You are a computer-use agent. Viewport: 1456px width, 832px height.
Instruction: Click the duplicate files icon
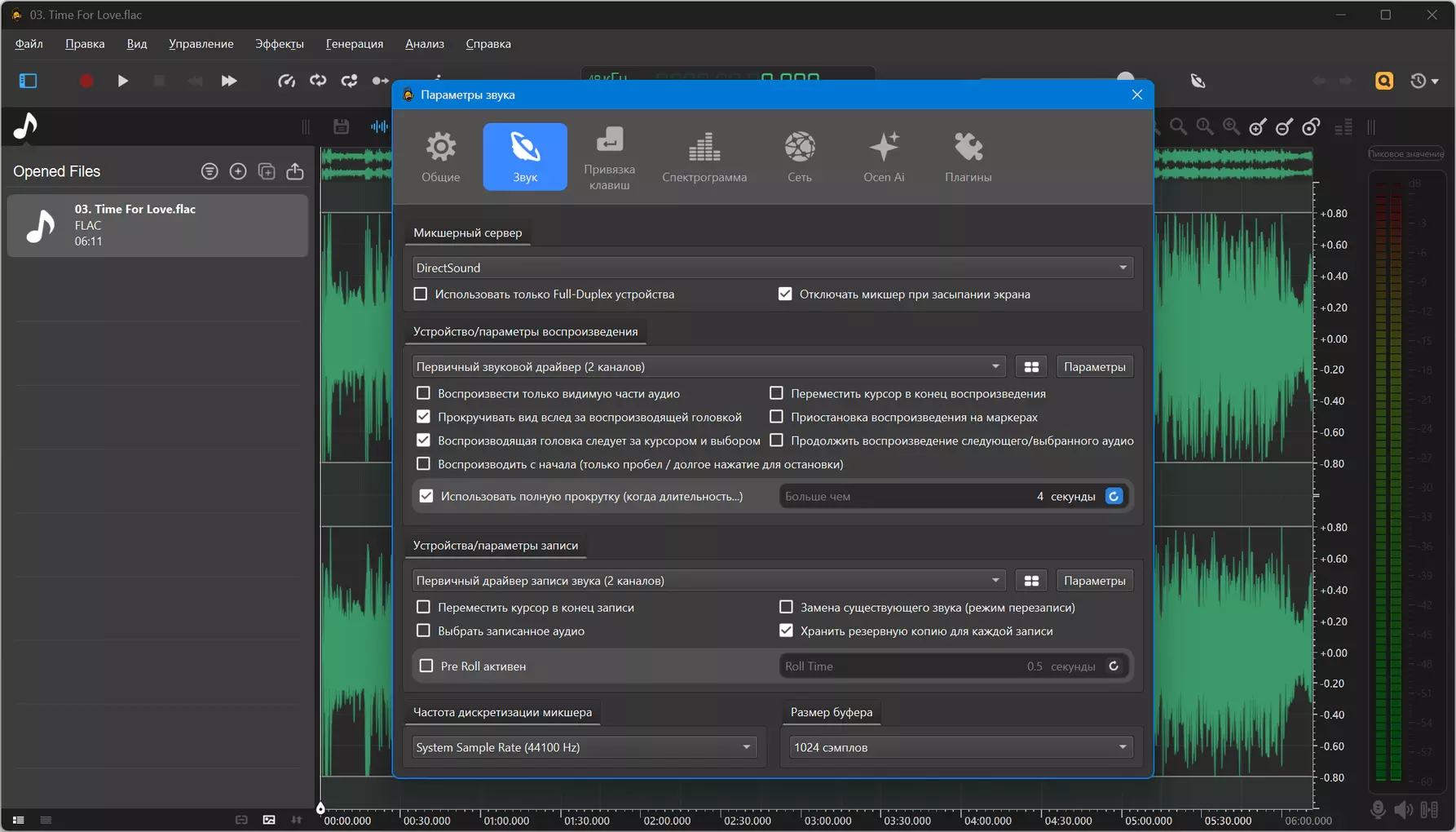267,171
